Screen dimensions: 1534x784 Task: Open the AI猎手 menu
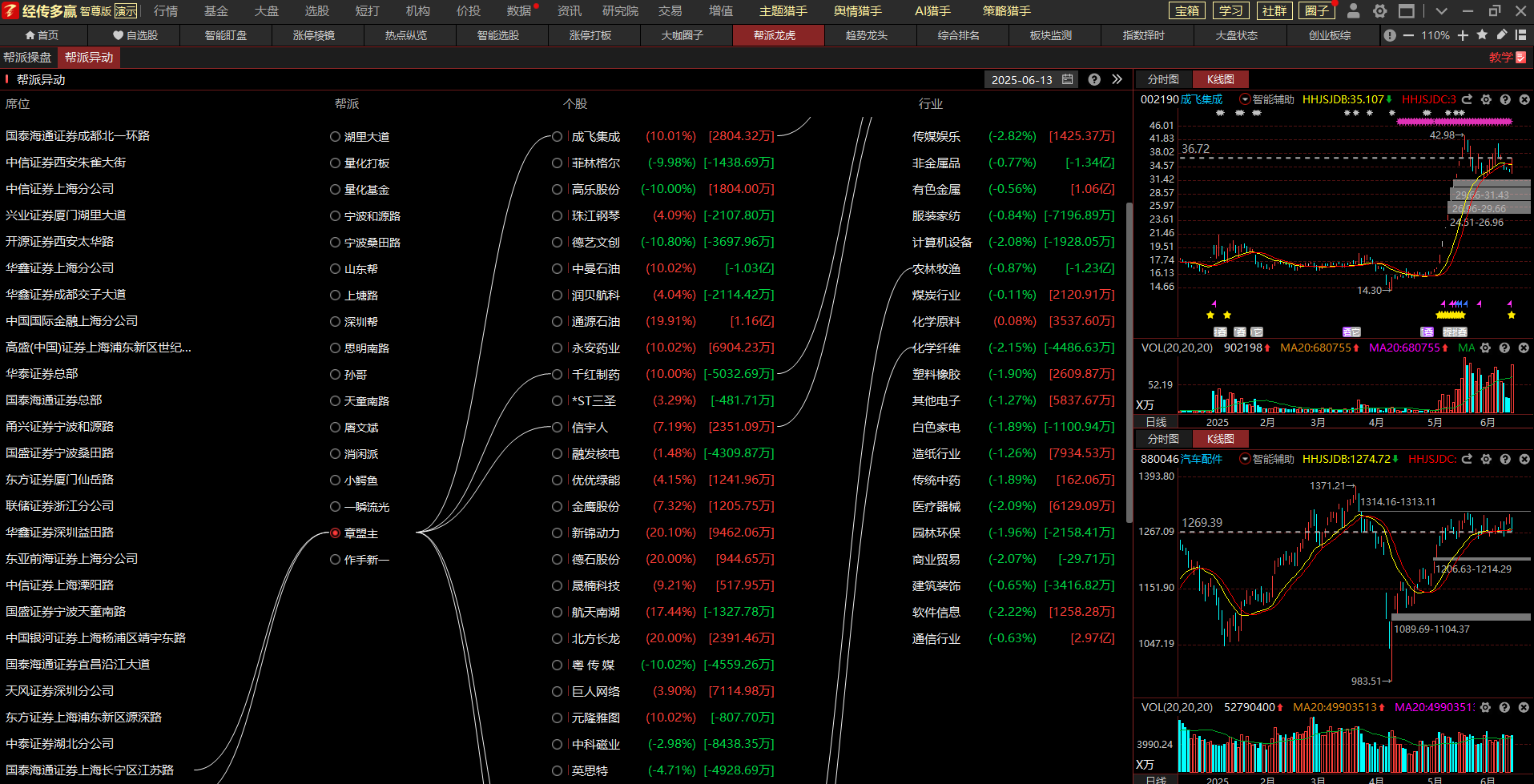(x=932, y=11)
